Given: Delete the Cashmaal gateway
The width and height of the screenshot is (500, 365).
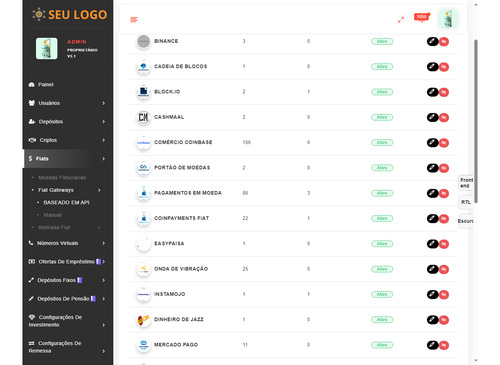Looking at the screenshot, I should [444, 118].
